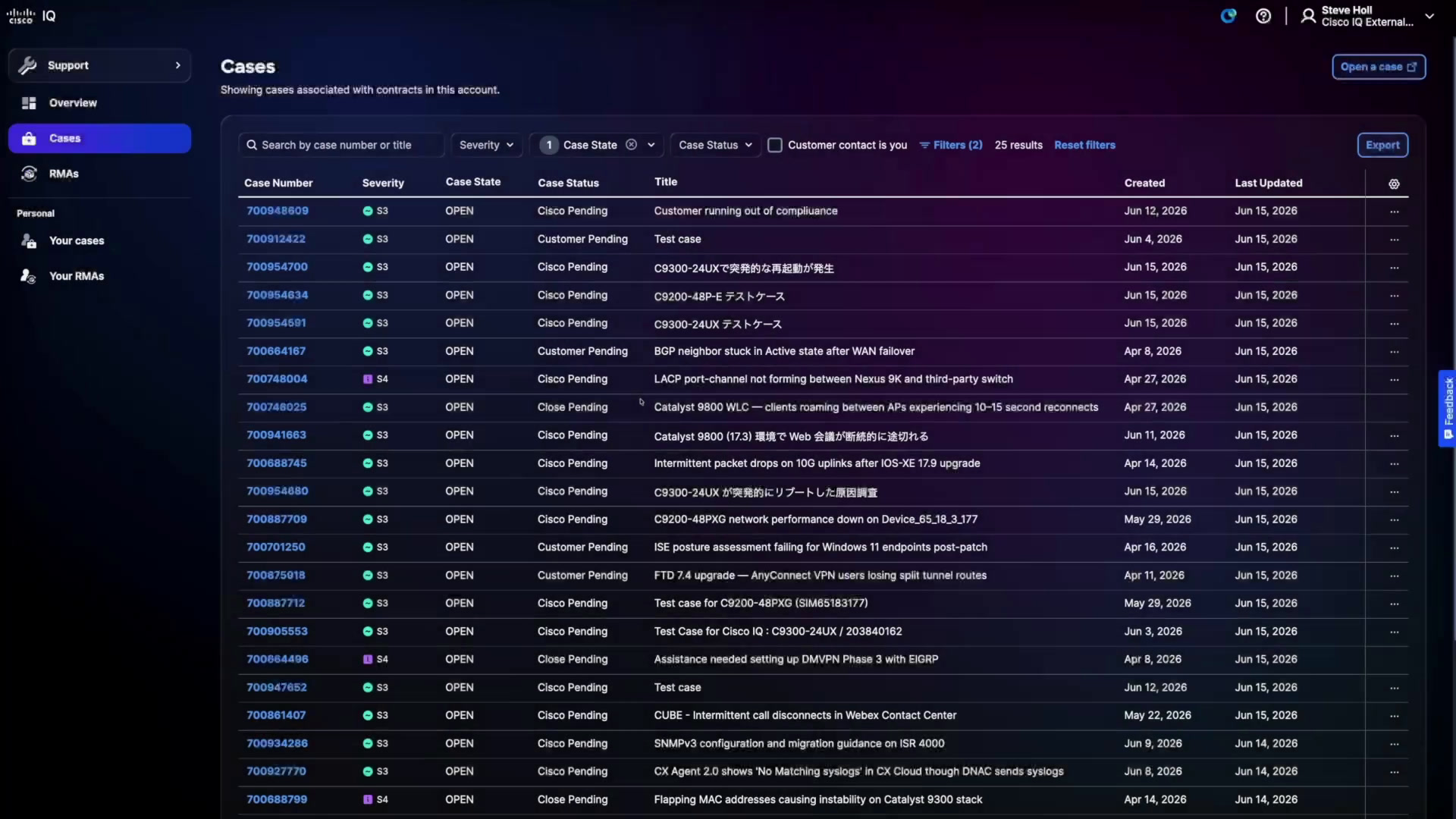Open row actions for case 700664167
Screen dimensions: 1456x819
coord(1394,352)
